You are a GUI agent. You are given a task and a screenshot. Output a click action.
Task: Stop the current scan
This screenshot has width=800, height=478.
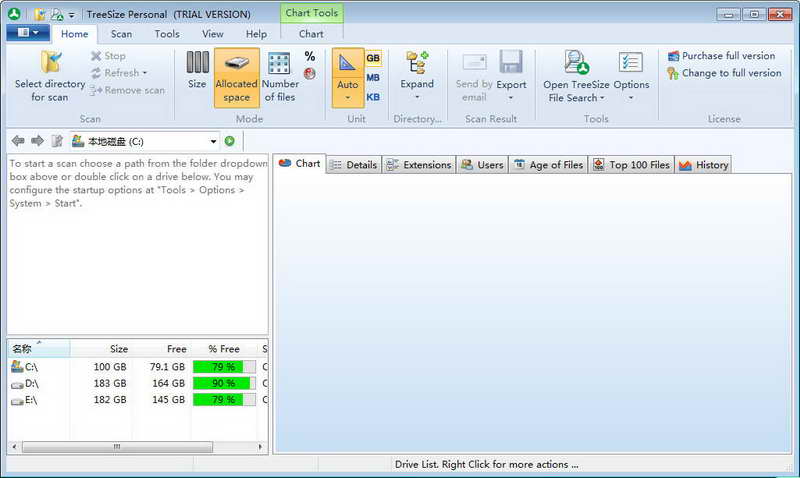108,56
